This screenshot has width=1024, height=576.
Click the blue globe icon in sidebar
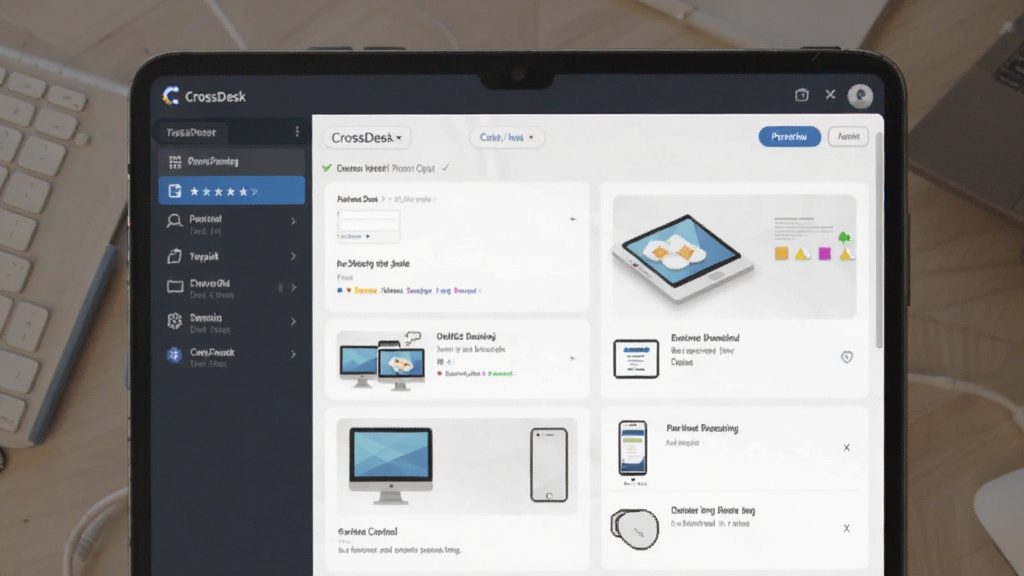coord(174,354)
